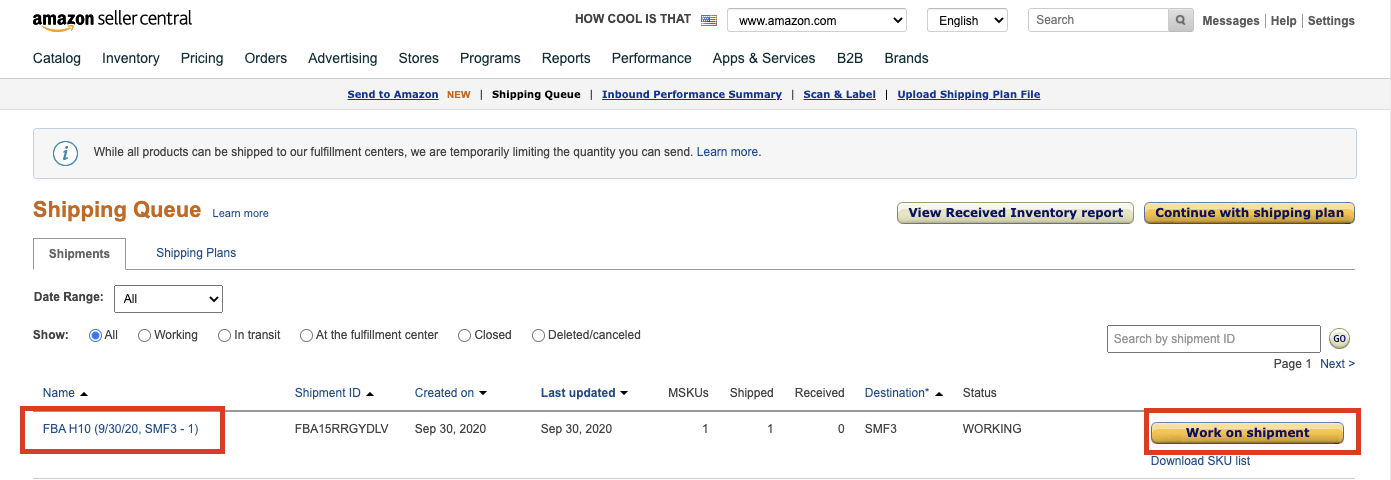Choose the Closed filter radio button
This screenshot has height=480, width=1391.
point(464,336)
